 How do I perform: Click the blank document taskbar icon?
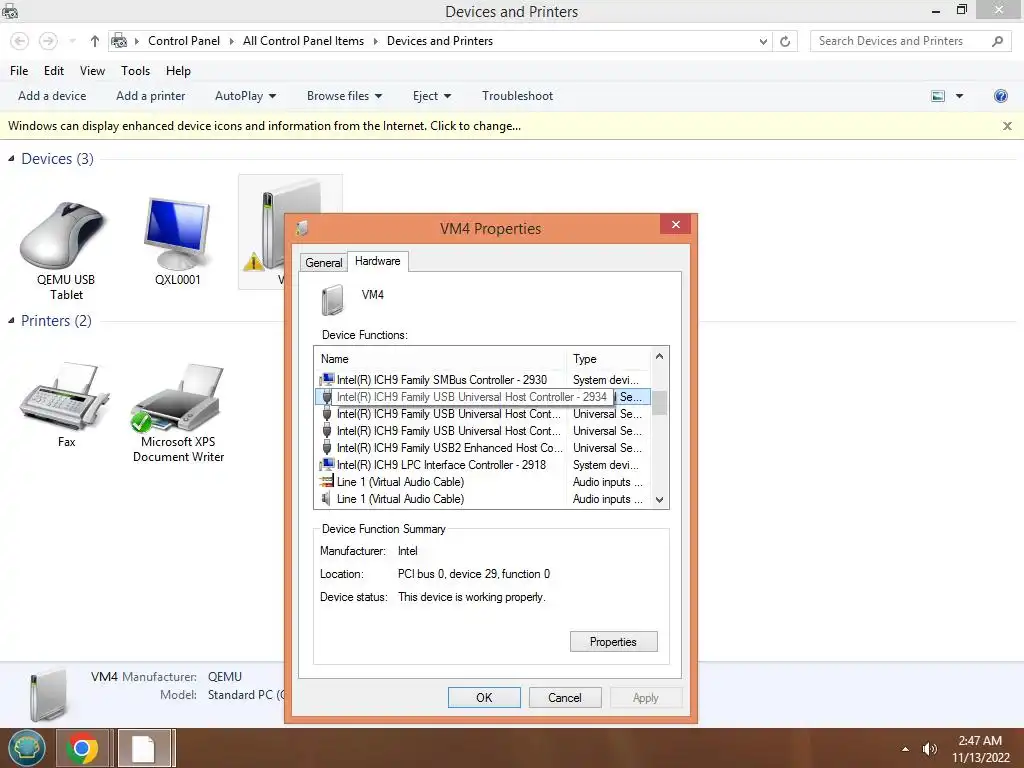pos(143,748)
